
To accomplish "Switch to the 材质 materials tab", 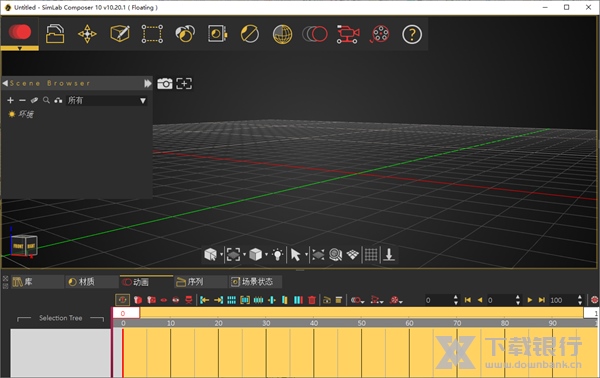I will click(92, 282).
